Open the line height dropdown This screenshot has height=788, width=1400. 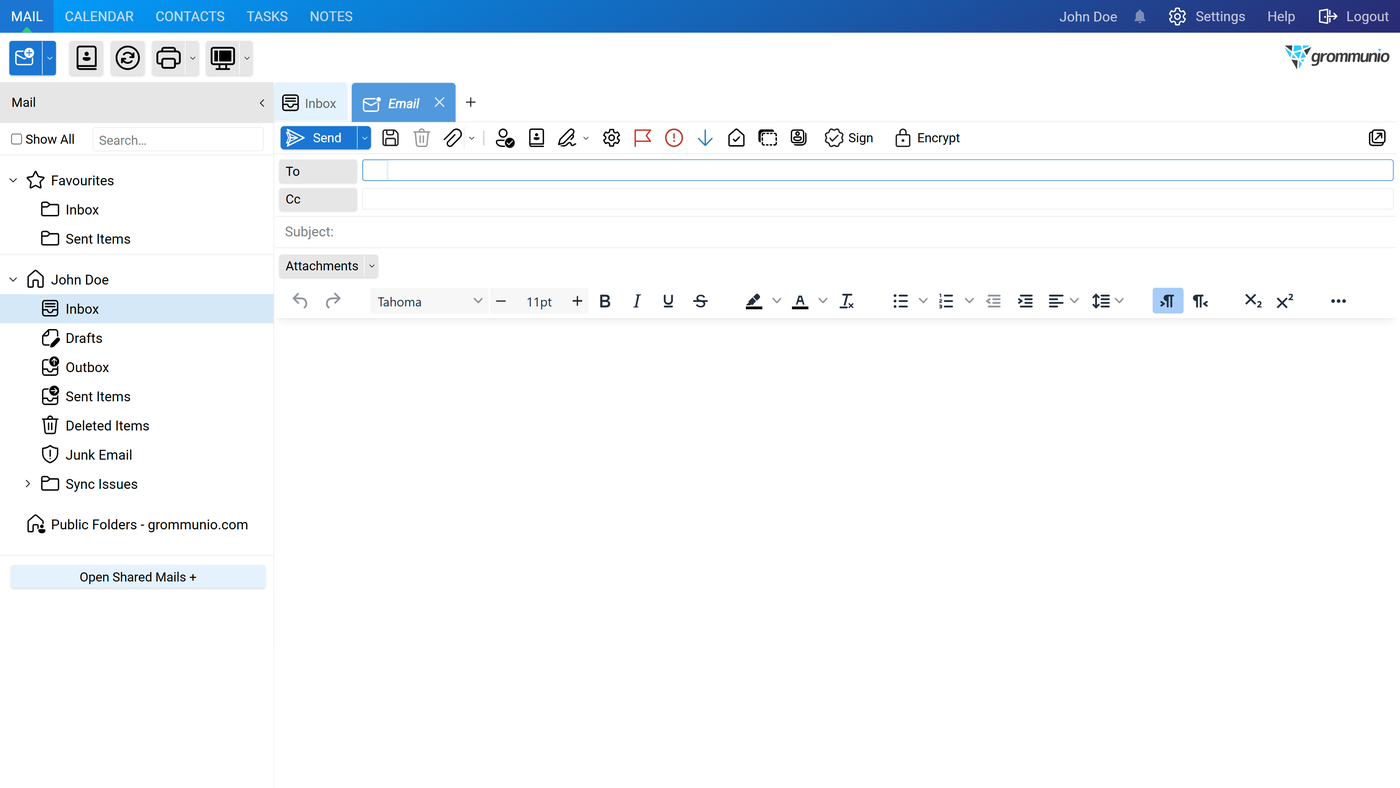1119,301
